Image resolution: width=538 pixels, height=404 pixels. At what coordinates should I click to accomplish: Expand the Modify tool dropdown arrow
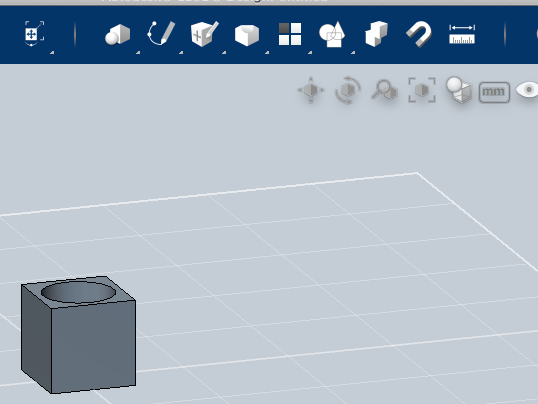point(267,53)
